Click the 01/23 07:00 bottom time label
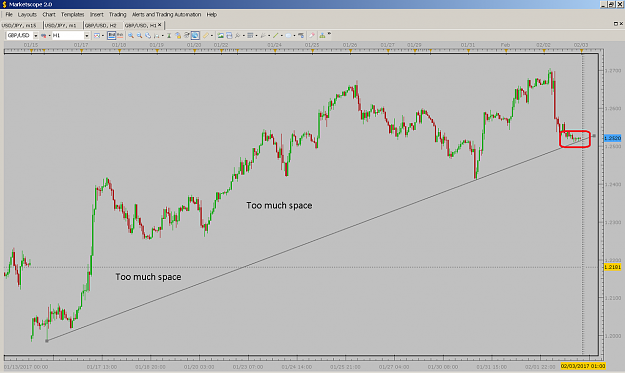This screenshot has height=373, width=625. point(248,367)
